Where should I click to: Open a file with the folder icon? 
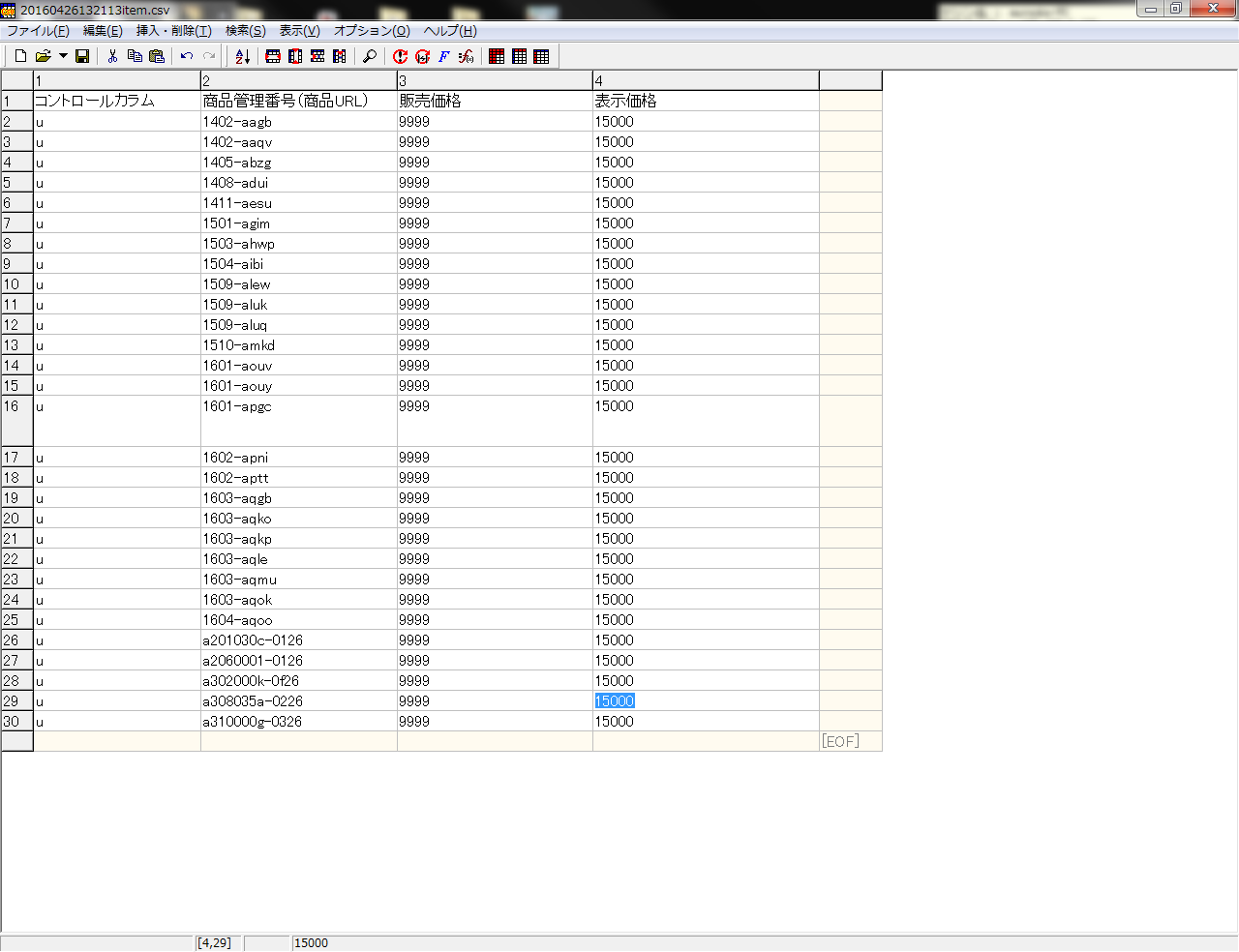(43, 56)
